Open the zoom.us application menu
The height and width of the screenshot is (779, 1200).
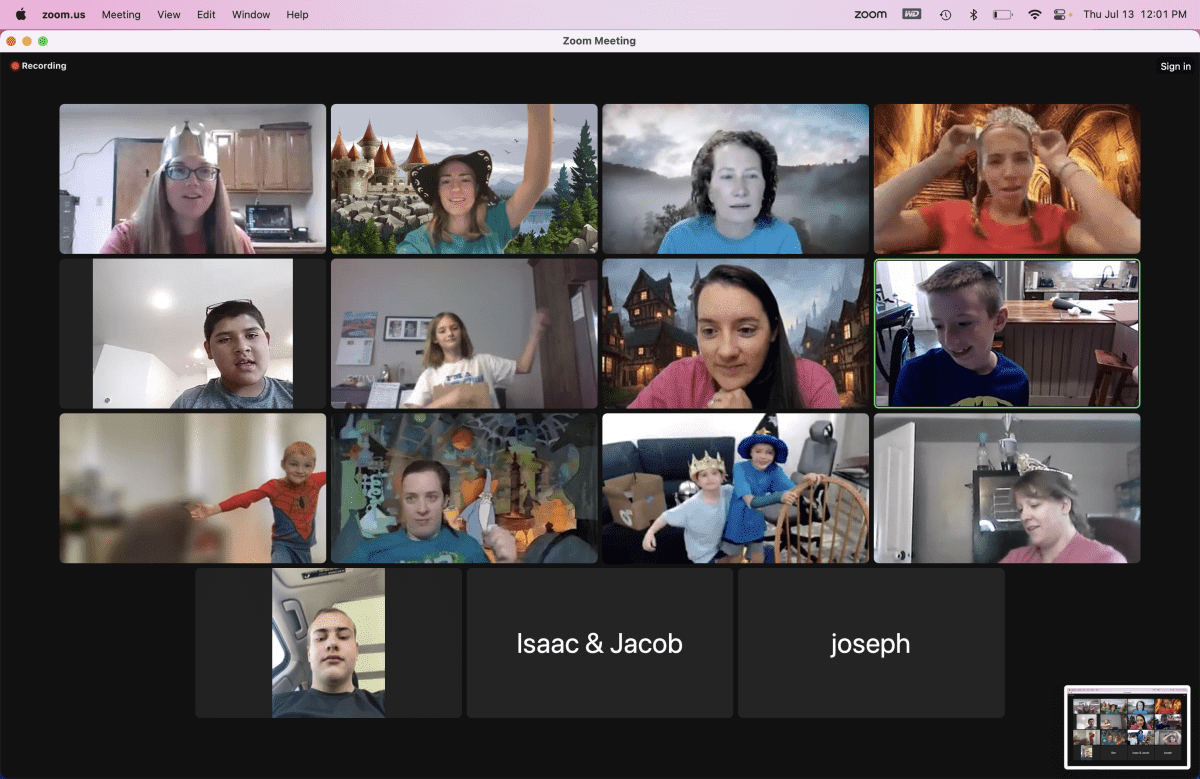point(63,14)
